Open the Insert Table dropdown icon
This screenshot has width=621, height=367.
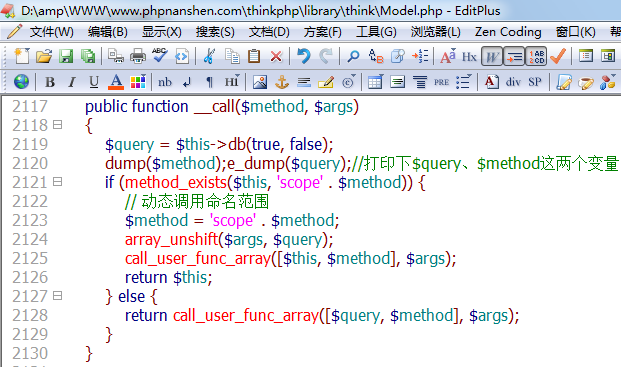point(375,82)
